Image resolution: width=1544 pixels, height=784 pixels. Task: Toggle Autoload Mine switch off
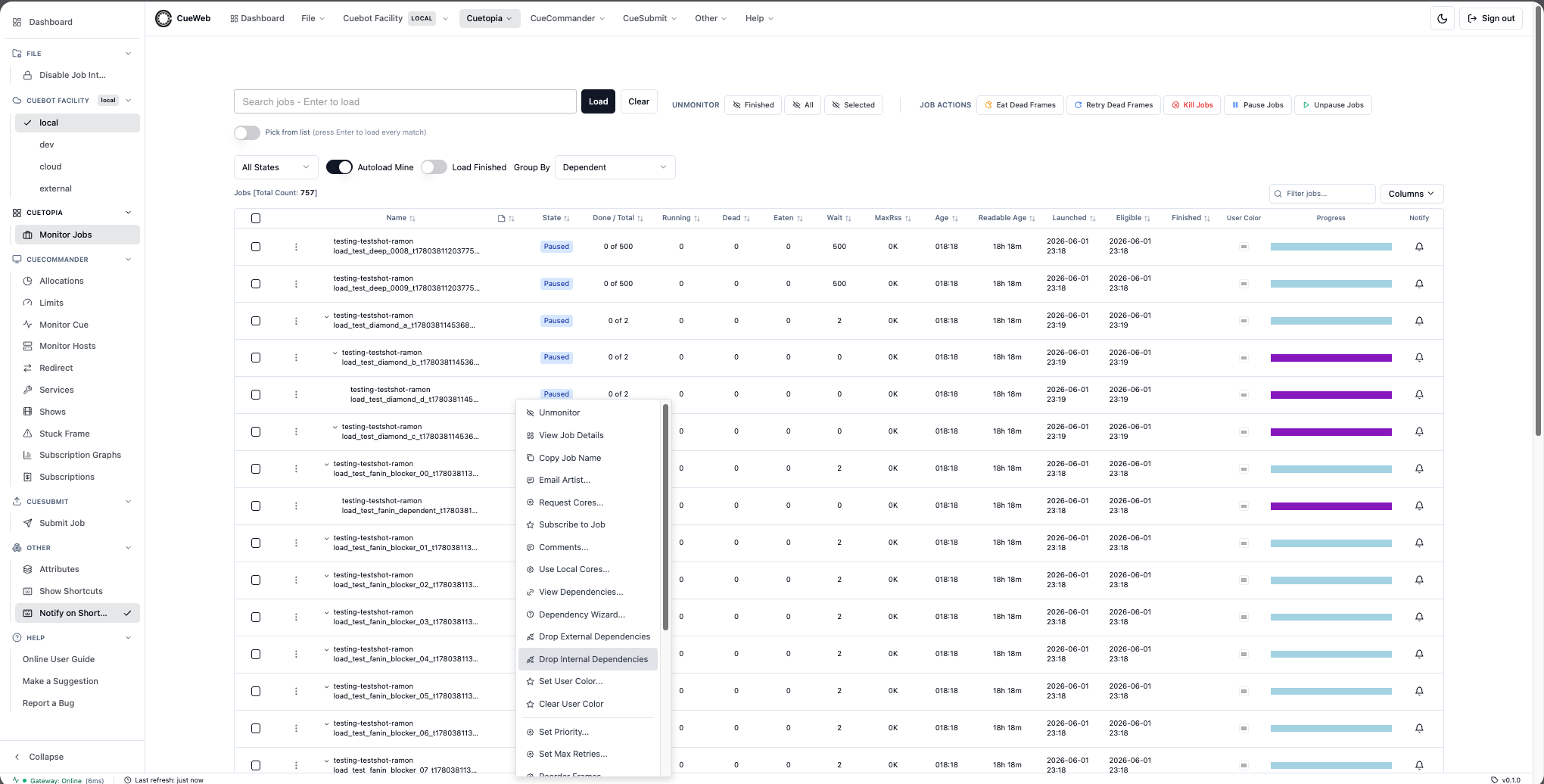[x=339, y=167]
